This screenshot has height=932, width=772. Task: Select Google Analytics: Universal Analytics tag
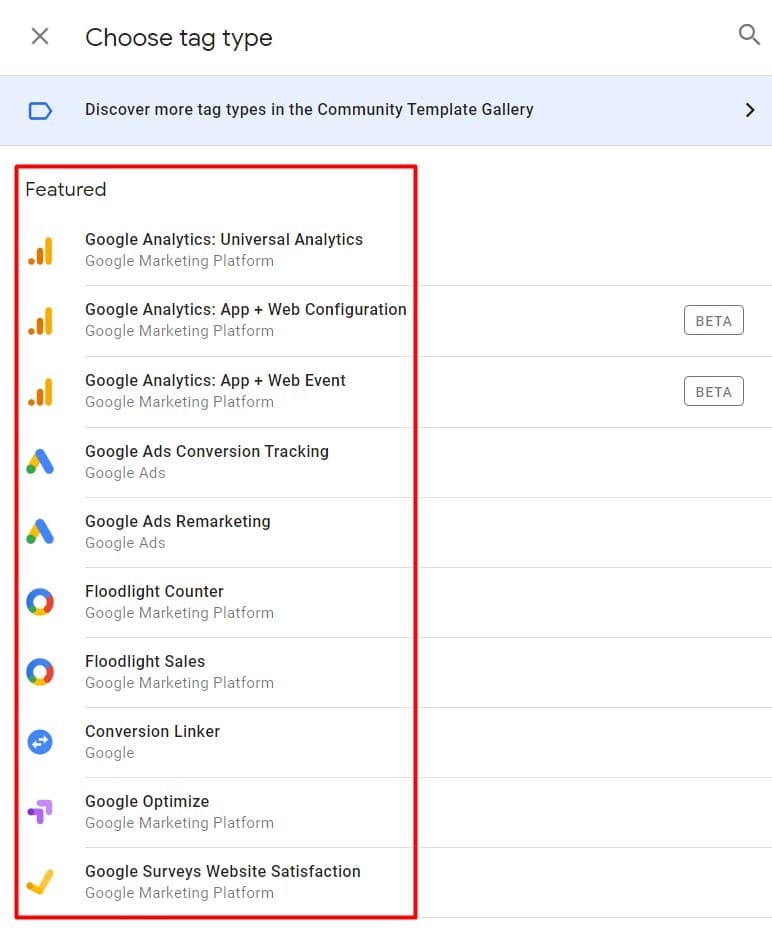tap(223, 240)
